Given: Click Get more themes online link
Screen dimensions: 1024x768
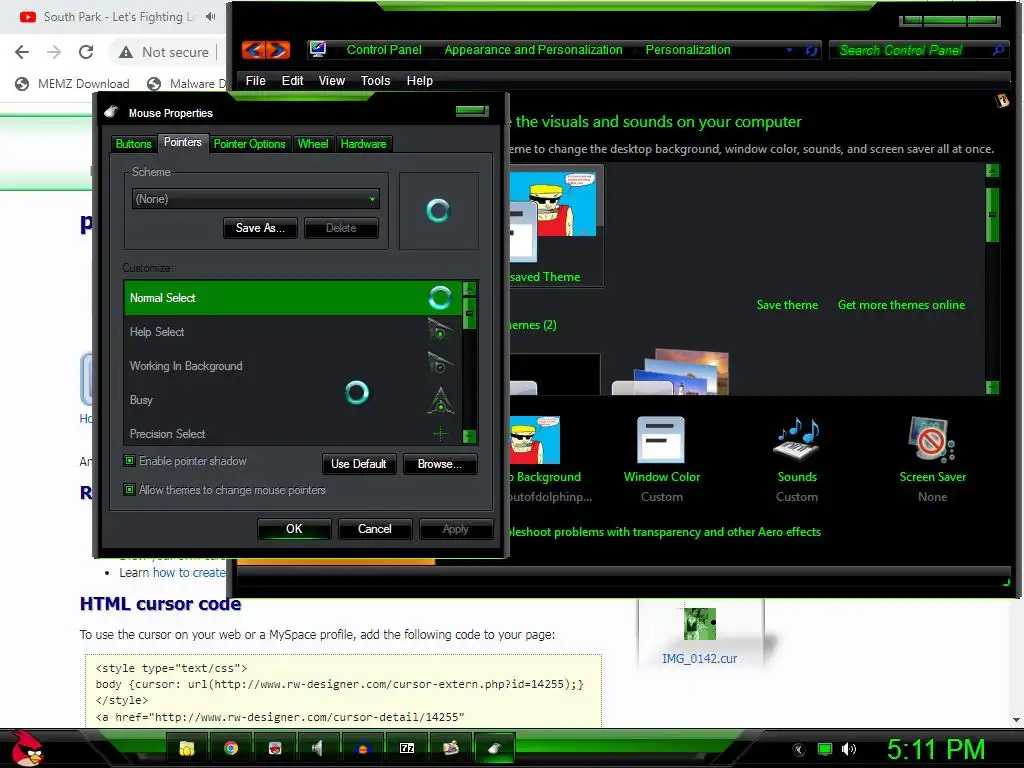Looking at the screenshot, I should click(901, 305).
